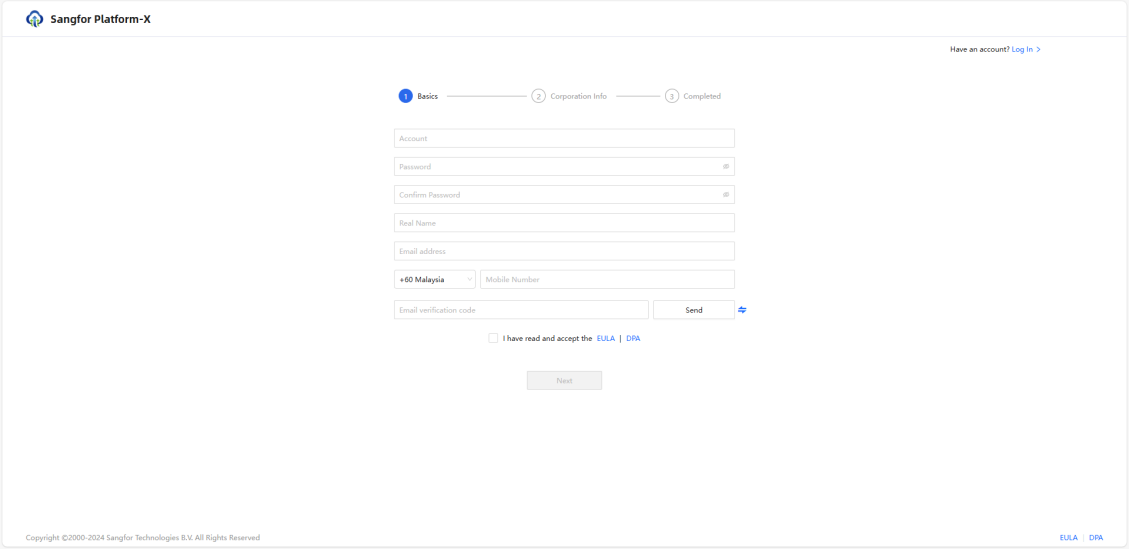Viewport: 1129px width, 549px height.
Task: Show password via eye icon in Password field
Action: (726, 166)
